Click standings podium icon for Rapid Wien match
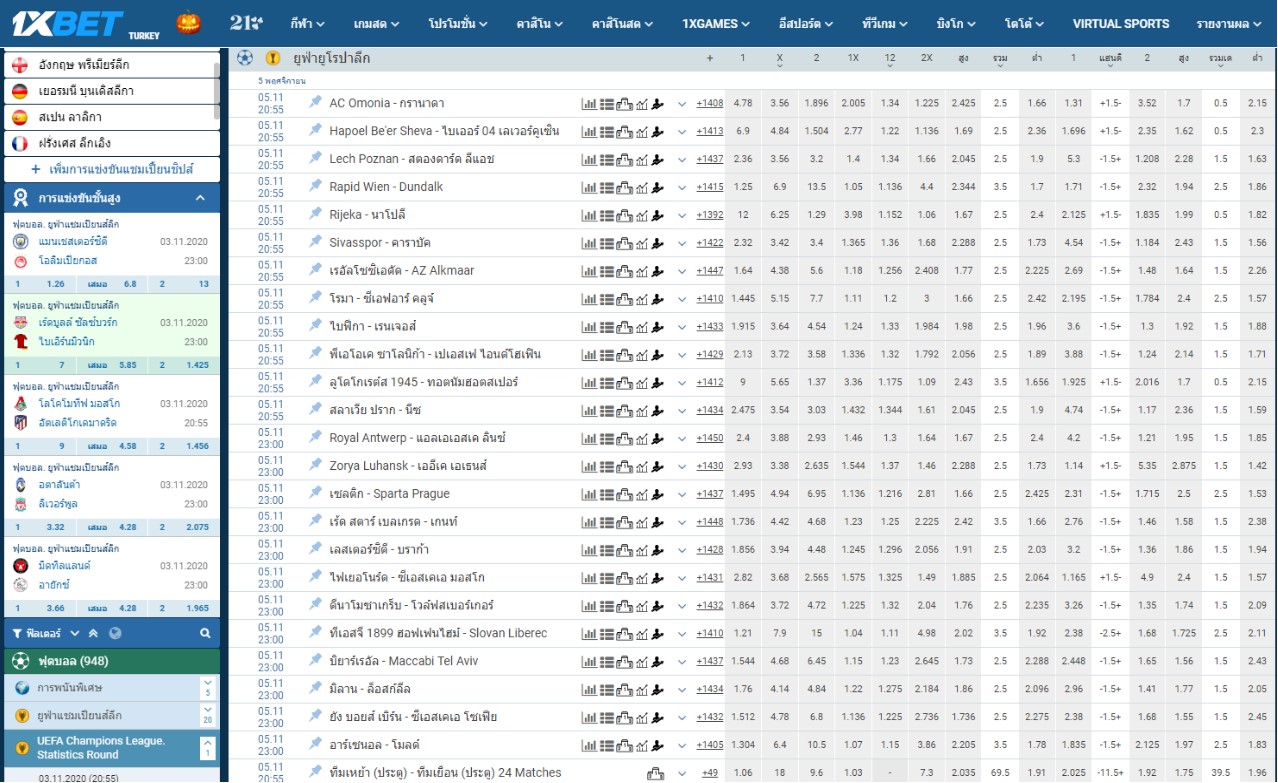This screenshot has width=1278, height=783. point(624,187)
